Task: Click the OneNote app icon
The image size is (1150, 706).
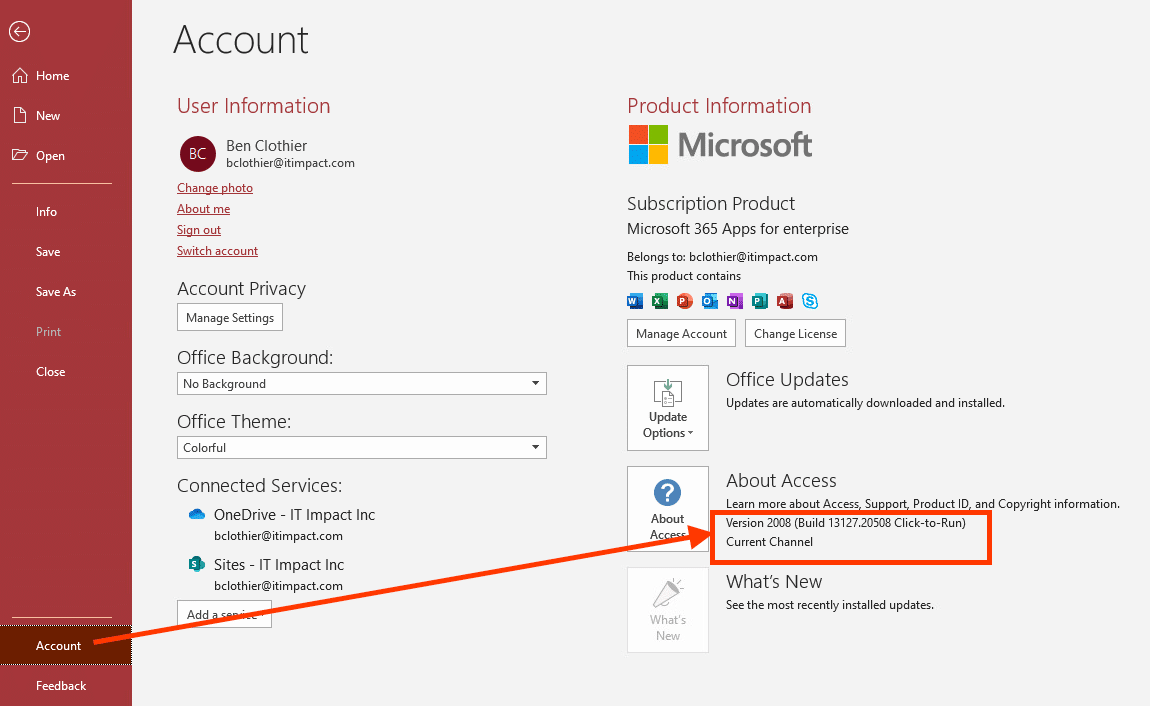Action: [735, 301]
